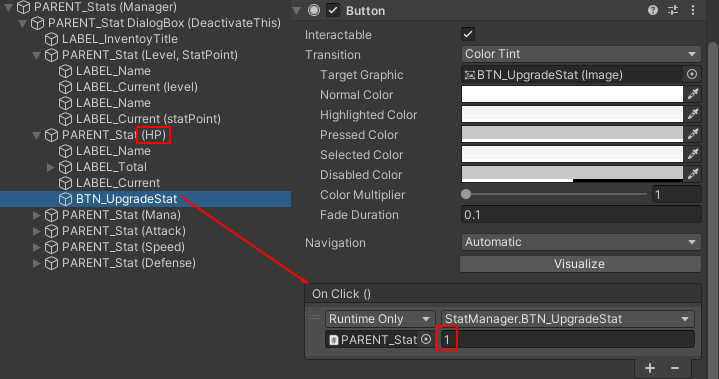Pick Highlighted Color with eyedropper
Image resolution: width=719 pixels, height=379 pixels.
(x=693, y=114)
